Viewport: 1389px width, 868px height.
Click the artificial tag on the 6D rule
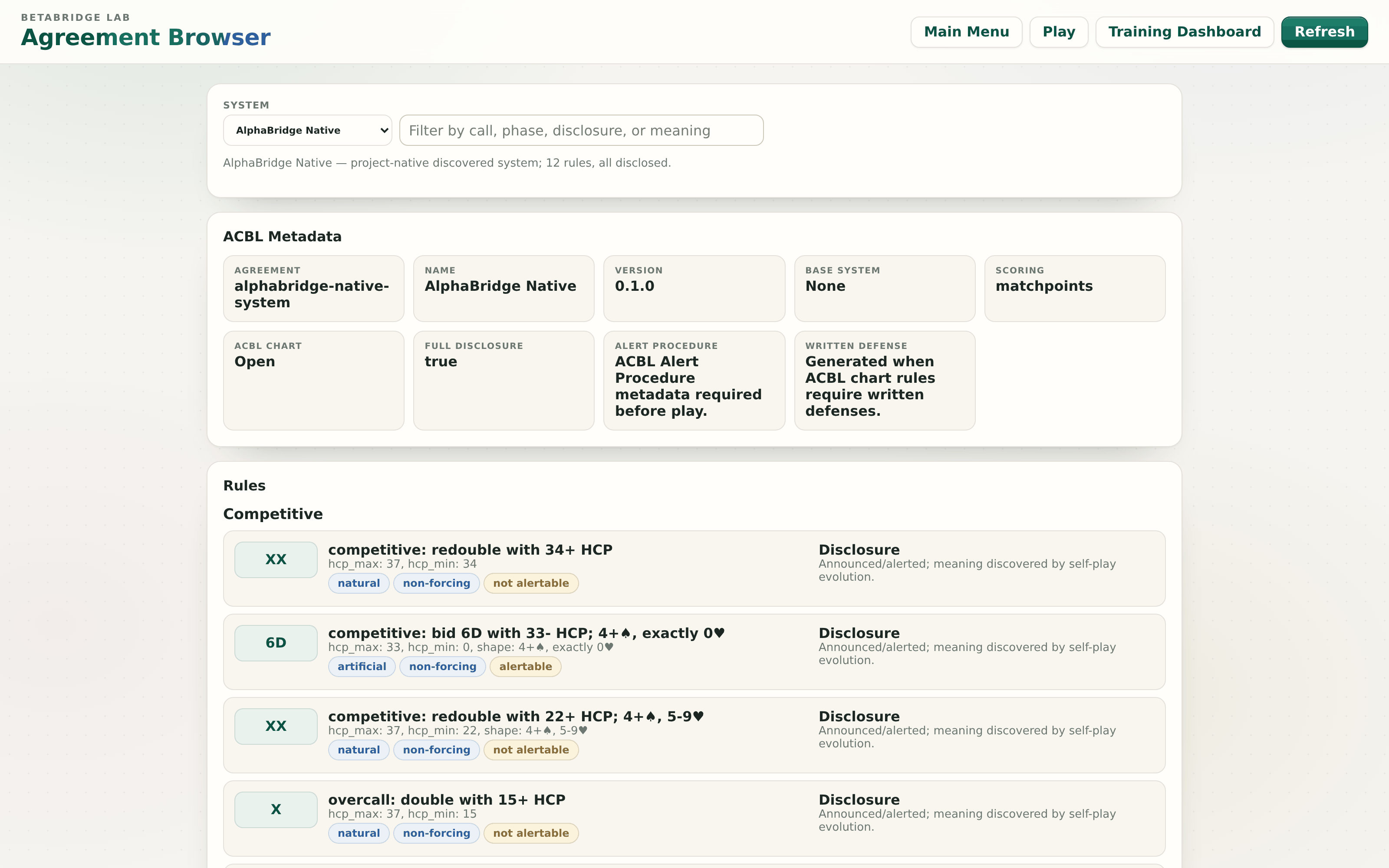[x=362, y=667]
